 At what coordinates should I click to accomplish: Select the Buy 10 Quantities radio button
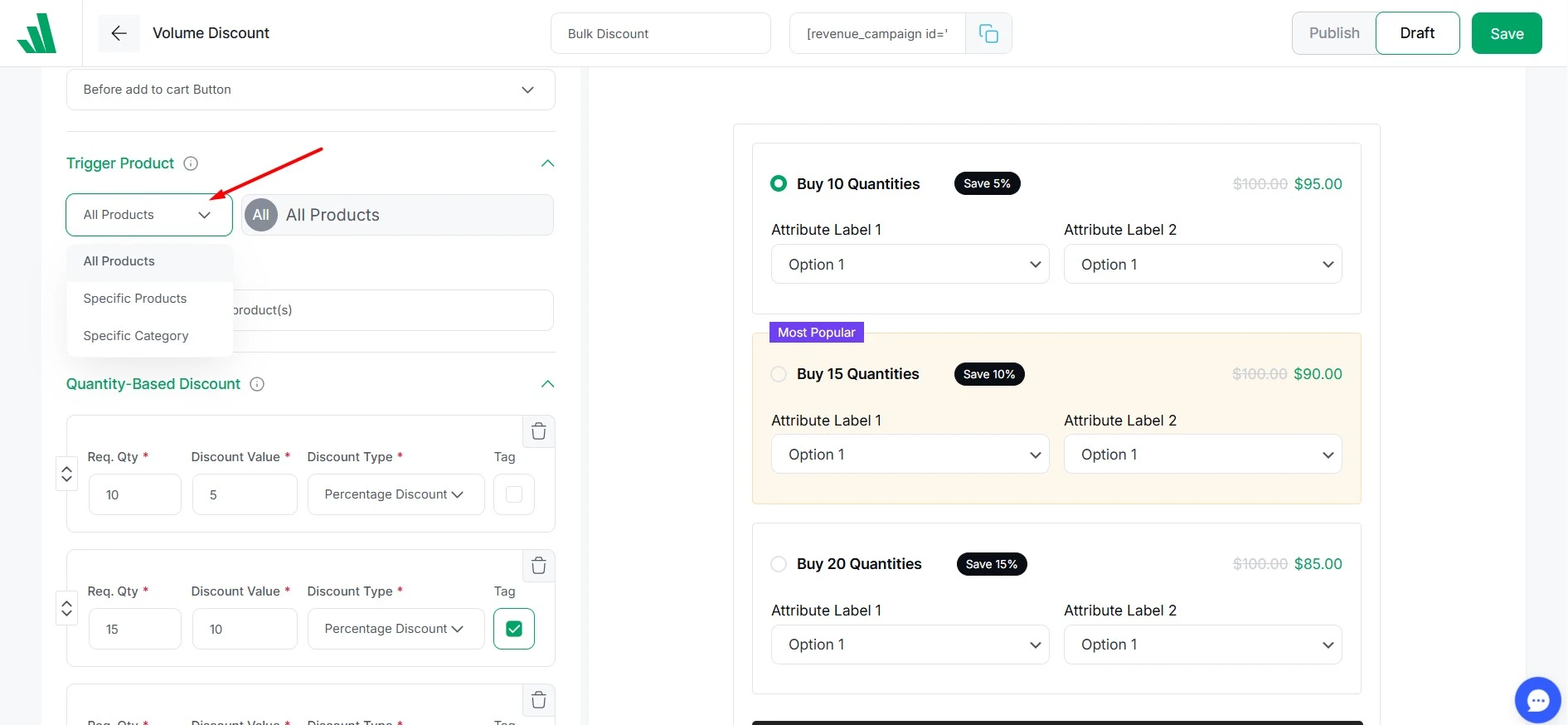coord(779,183)
